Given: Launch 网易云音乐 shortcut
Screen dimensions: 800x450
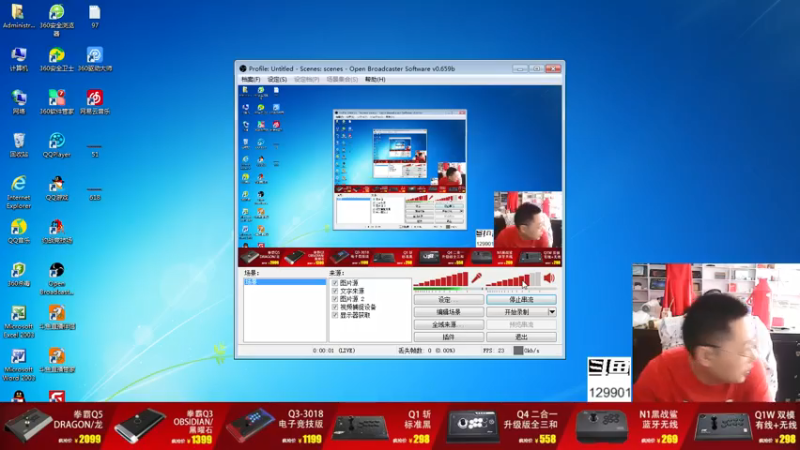Looking at the screenshot, I should pyautogui.click(x=94, y=102).
